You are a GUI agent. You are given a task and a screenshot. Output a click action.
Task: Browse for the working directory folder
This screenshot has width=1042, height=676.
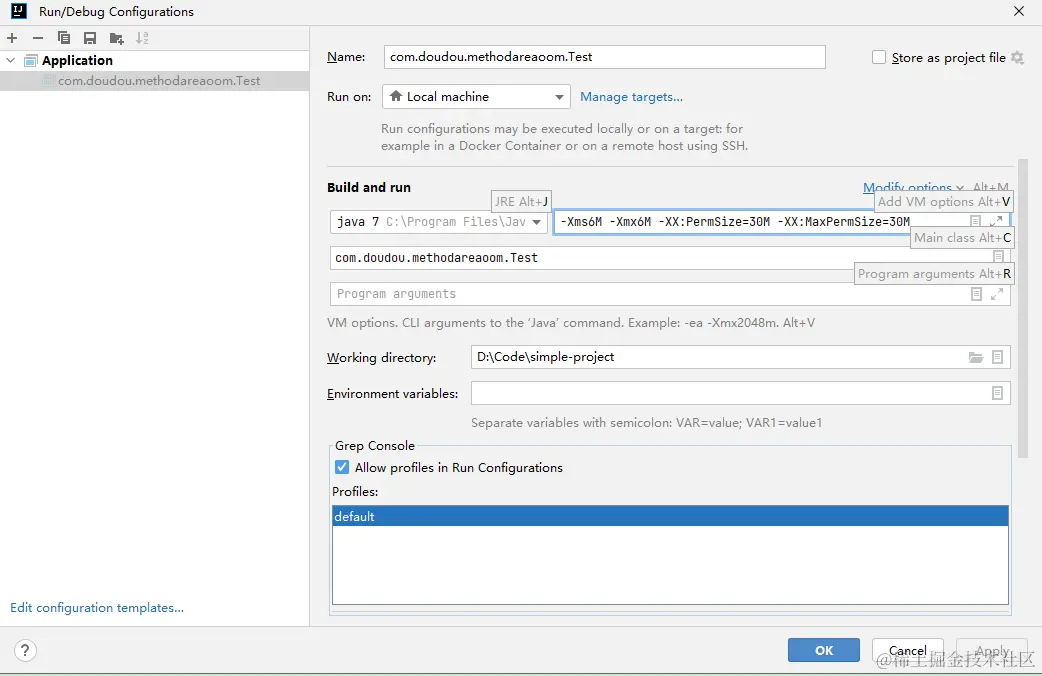click(x=976, y=357)
